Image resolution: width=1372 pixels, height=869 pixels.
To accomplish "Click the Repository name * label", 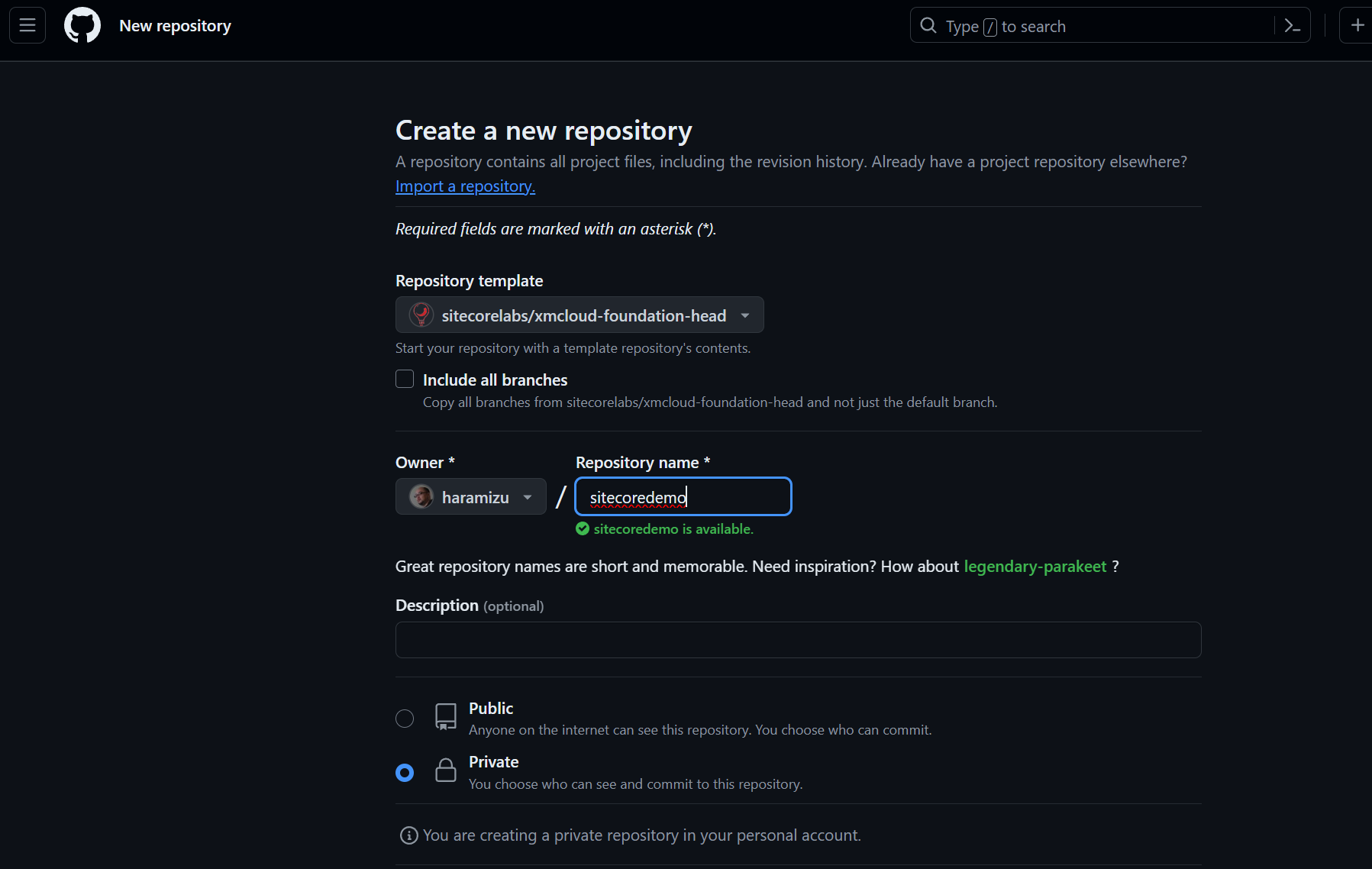I will (643, 463).
